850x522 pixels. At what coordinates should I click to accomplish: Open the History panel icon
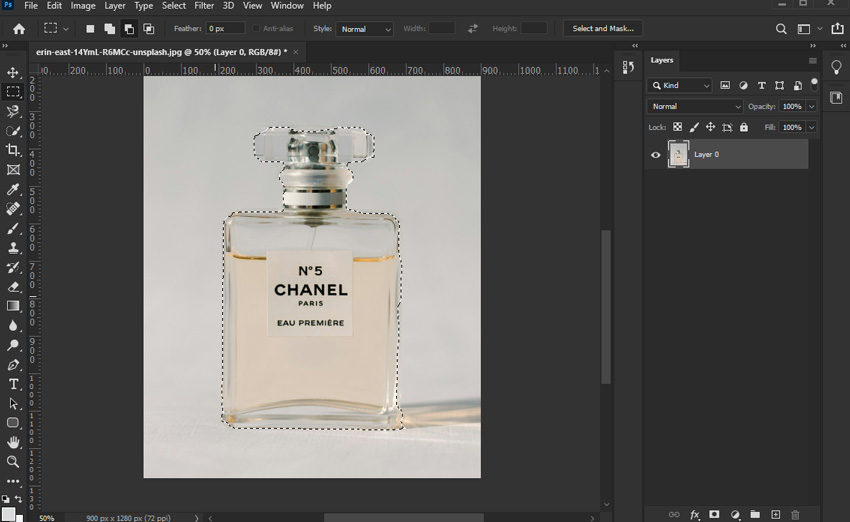(x=628, y=67)
